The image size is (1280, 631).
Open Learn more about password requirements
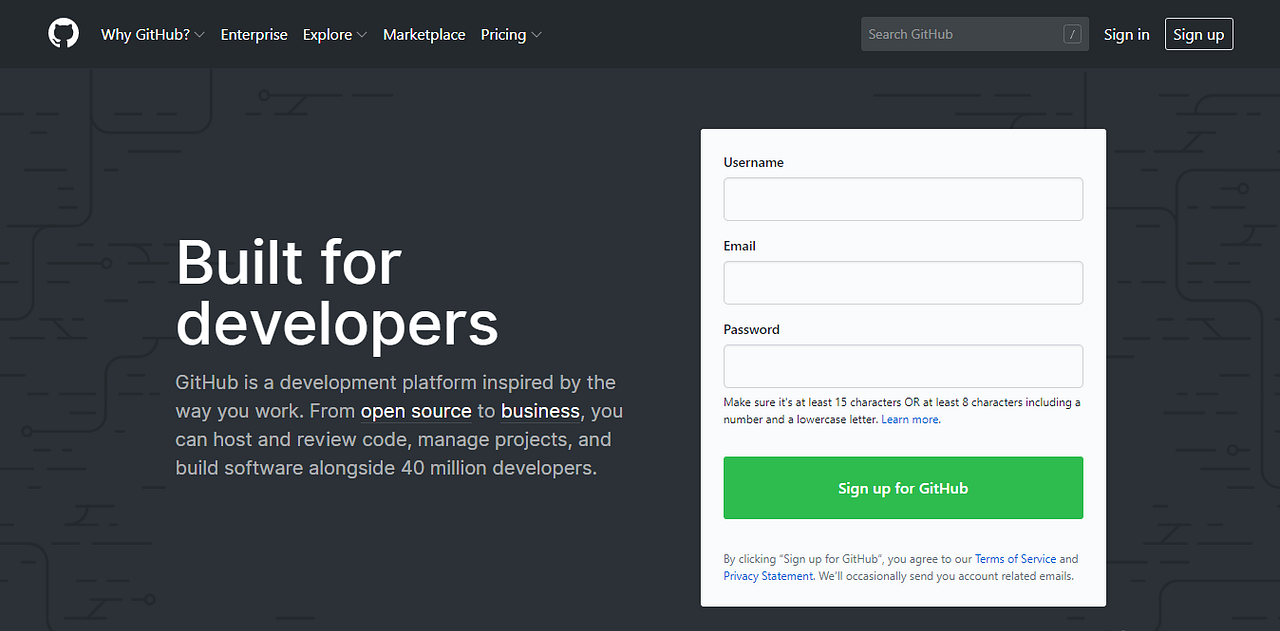[x=909, y=419]
